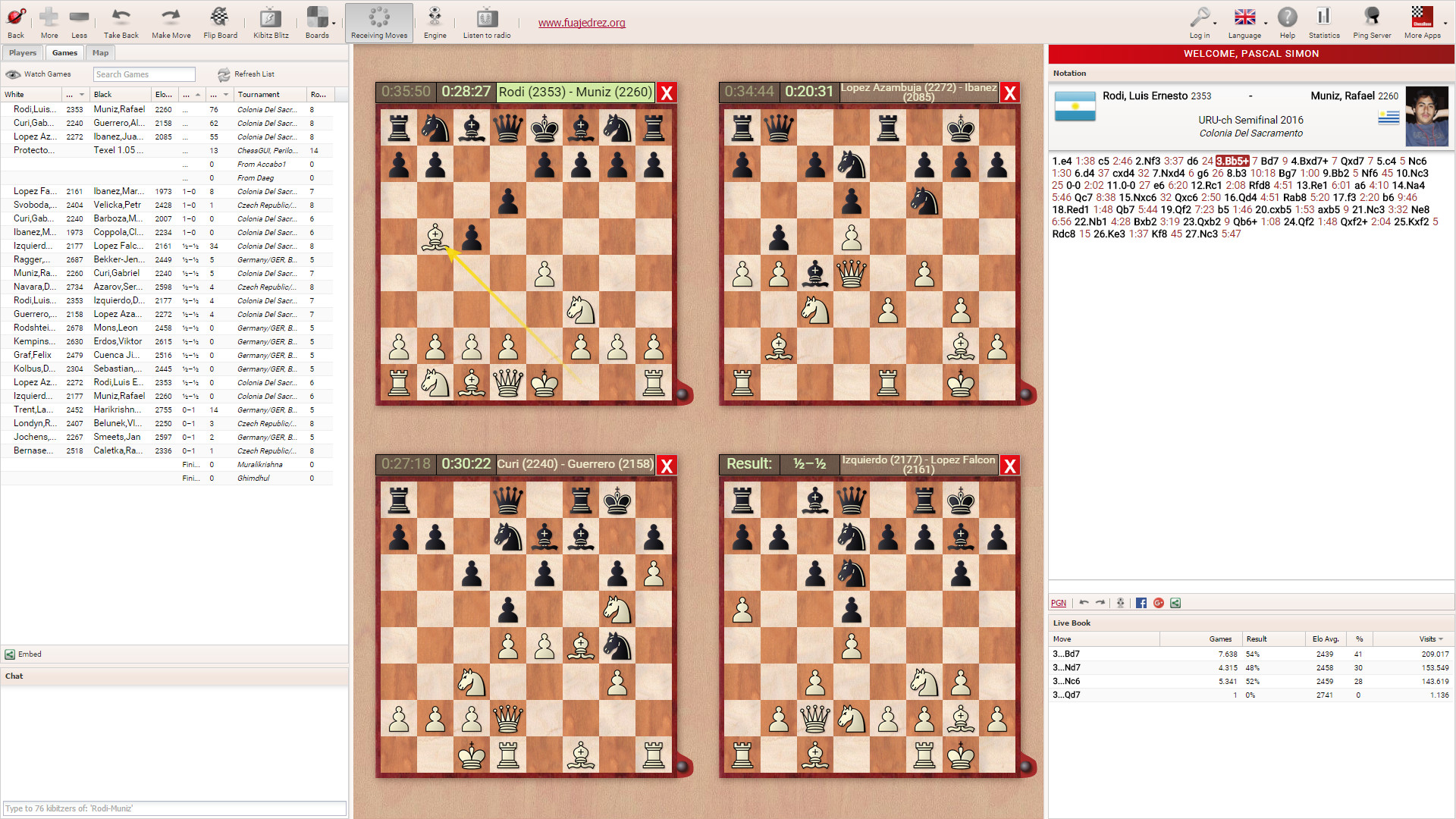Open the www.fuajedrez.org link
This screenshot has height=819, width=1456.
point(582,23)
